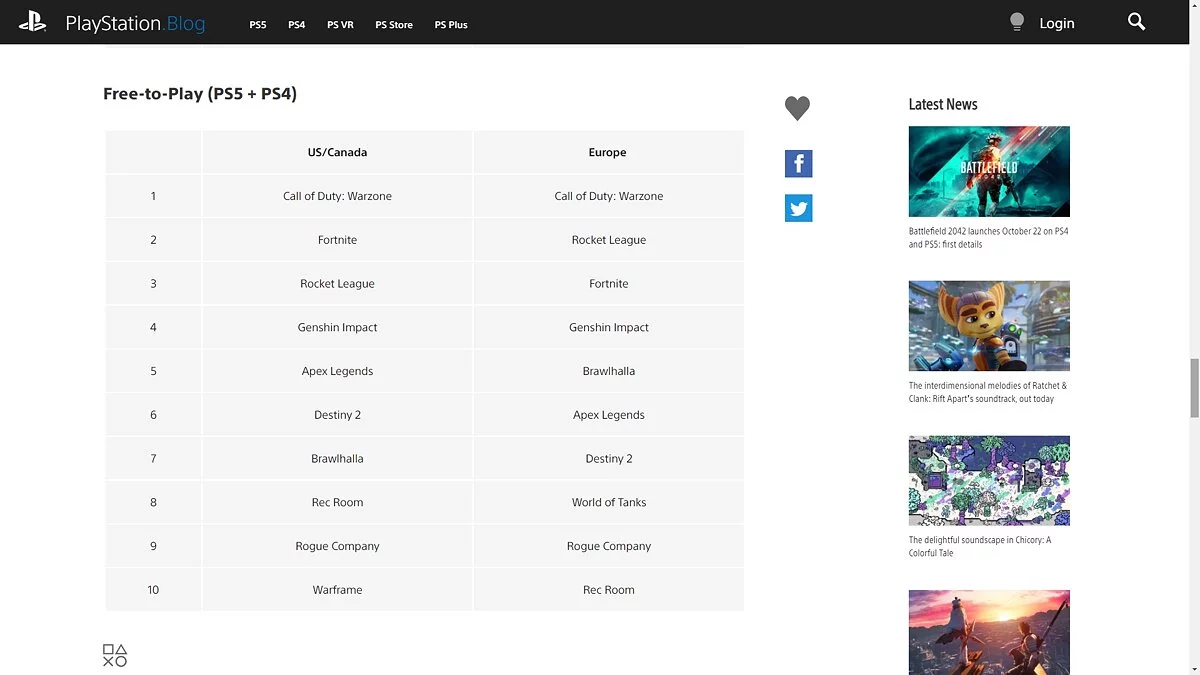The height and width of the screenshot is (675, 1200).
Task: Click rank number 5 in the table
Action: (153, 371)
